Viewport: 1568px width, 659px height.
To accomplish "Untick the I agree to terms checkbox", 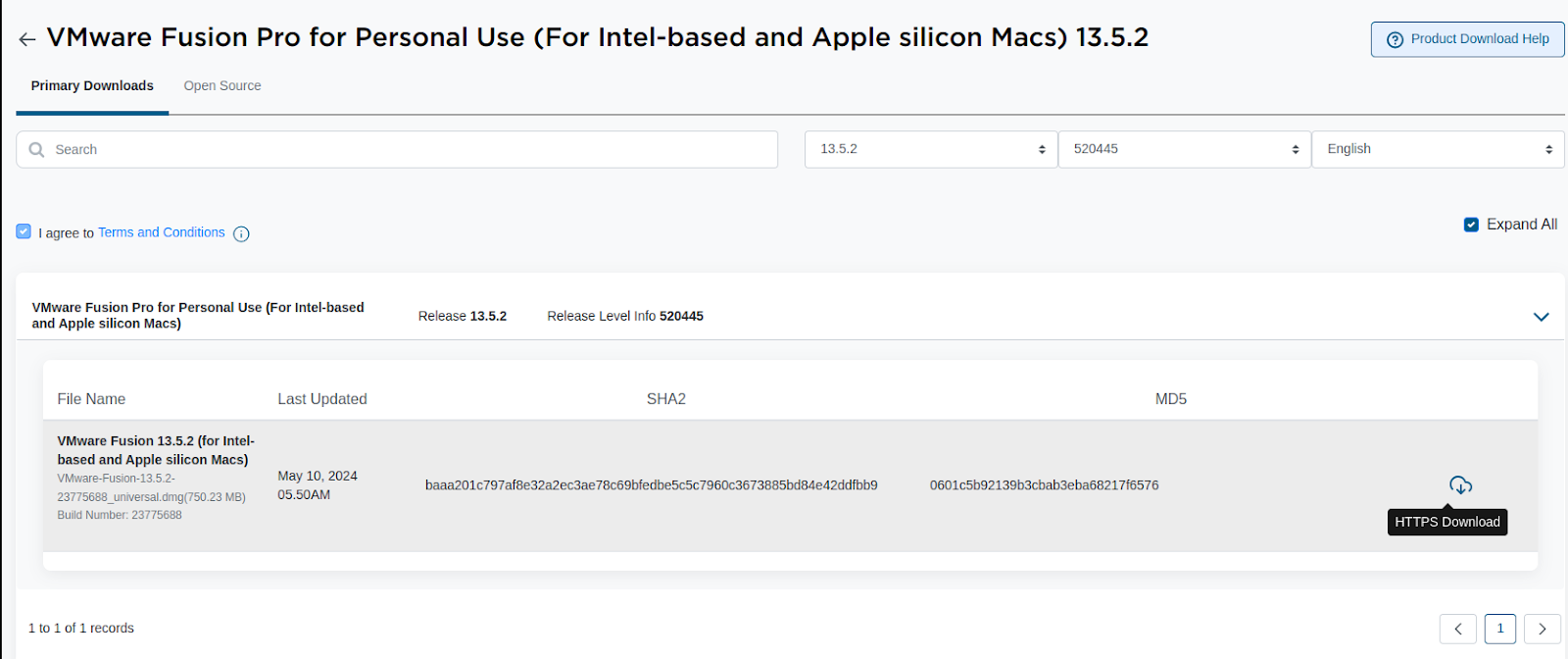I will 24,231.
